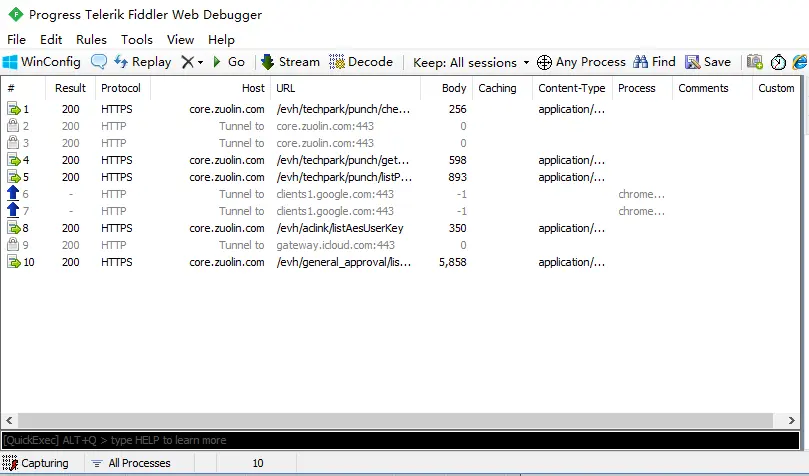The height and width of the screenshot is (476, 809).
Task: Click the Save toolbar button
Action: pos(707,62)
